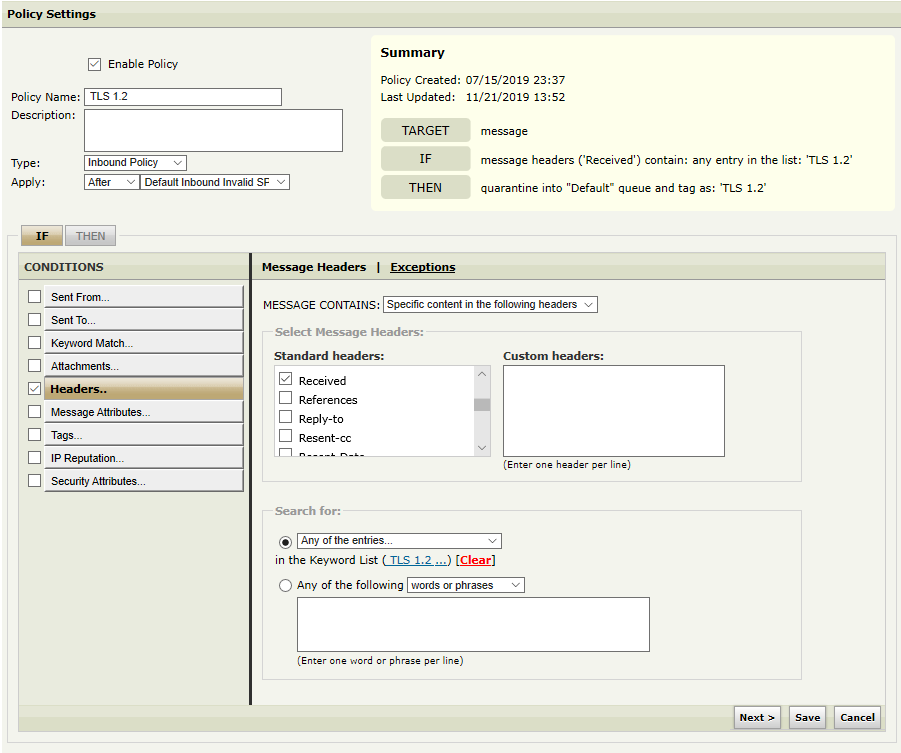Open the Message Contains dropdown

tap(490, 304)
